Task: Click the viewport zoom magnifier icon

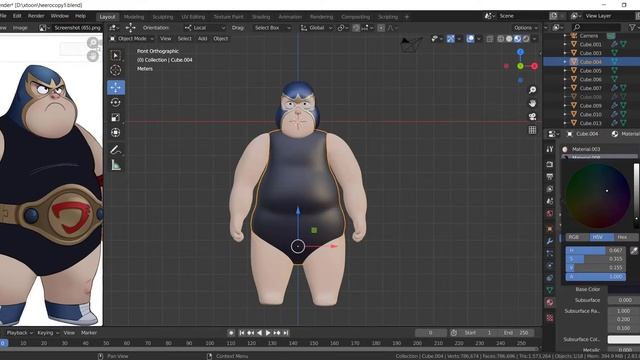Action: point(532,90)
